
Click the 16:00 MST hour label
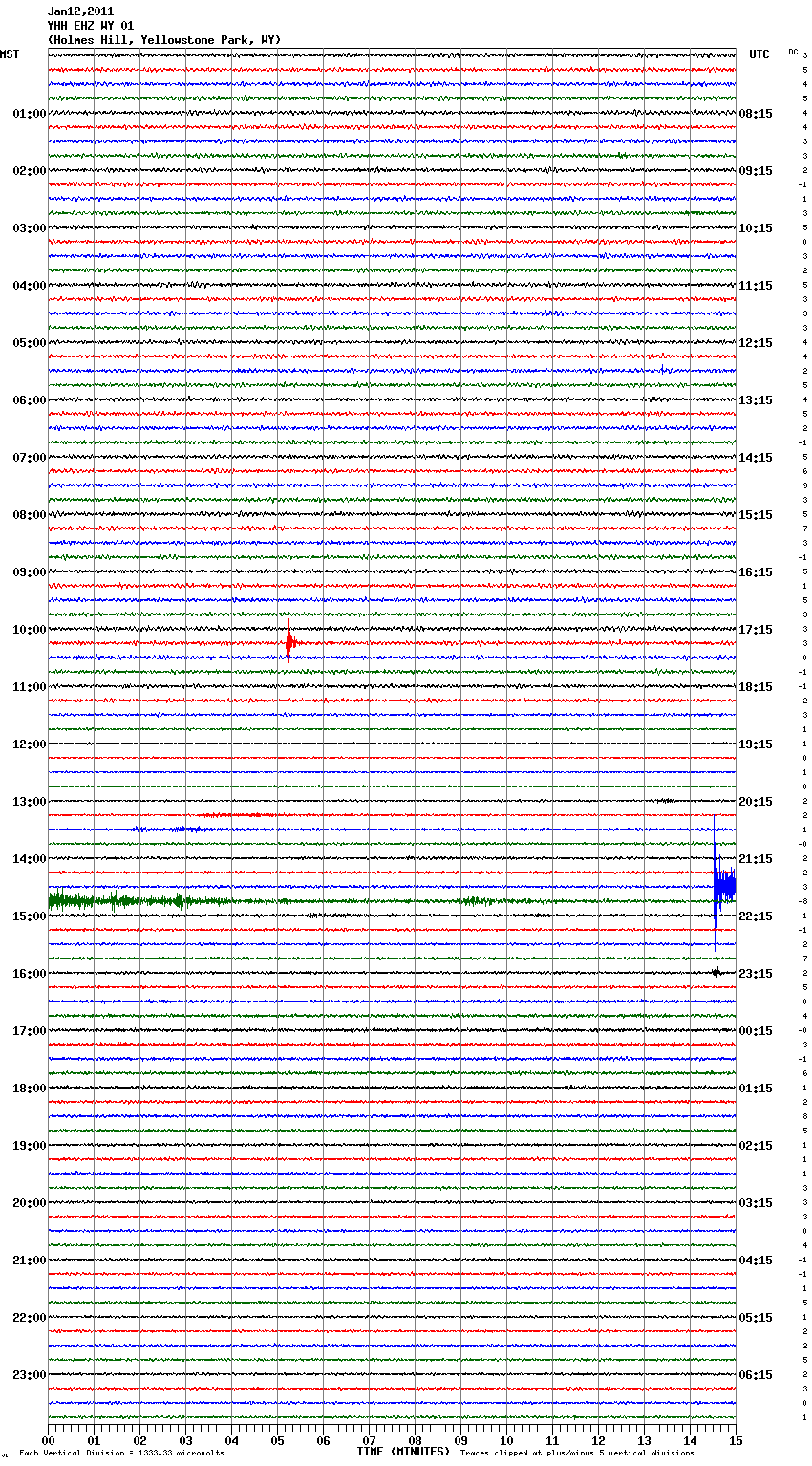click(30, 974)
